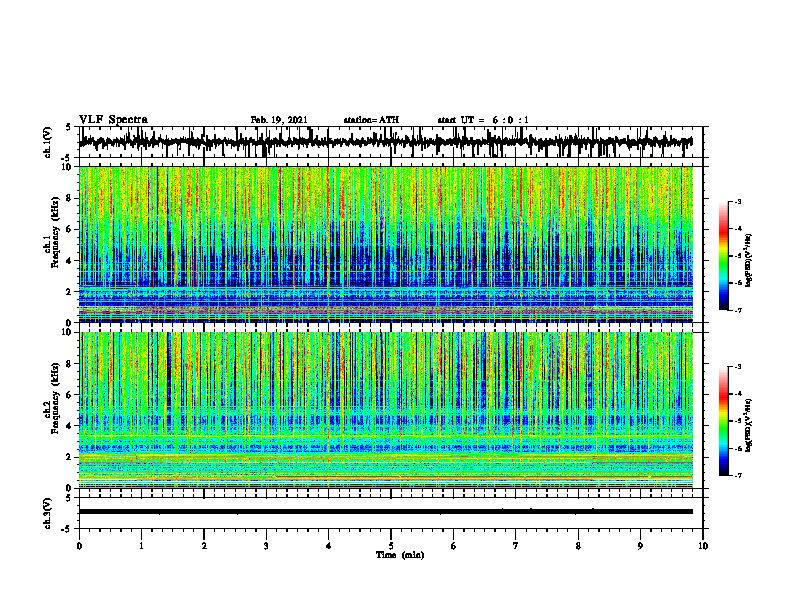Click the time axis tick label "10"
Image resolution: width=792 pixels, height=612 pixels.
[703, 546]
